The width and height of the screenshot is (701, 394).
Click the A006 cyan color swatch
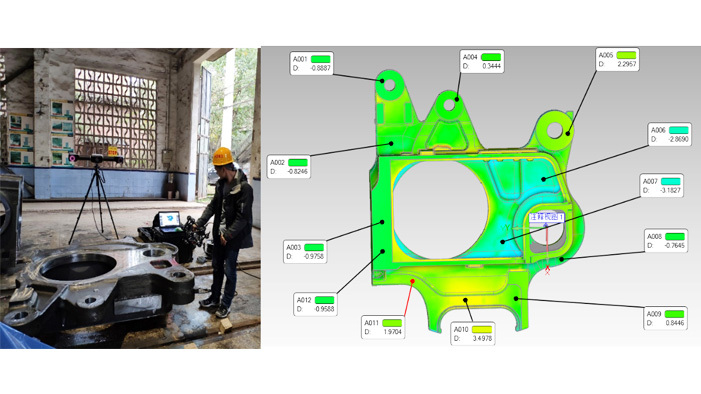pyautogui.click(x=678, y=130)
